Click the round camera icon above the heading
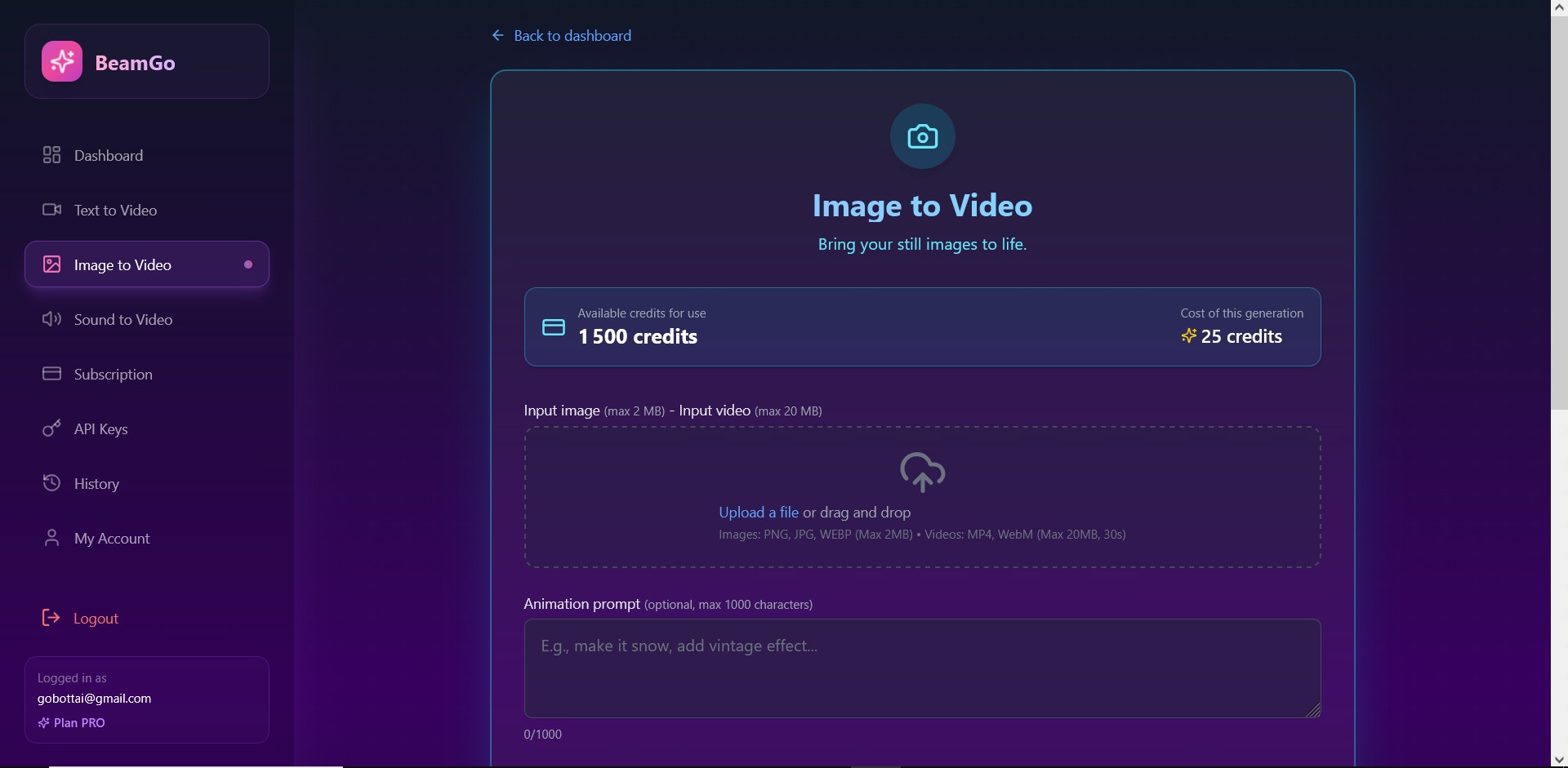 (x=922, y=136)
